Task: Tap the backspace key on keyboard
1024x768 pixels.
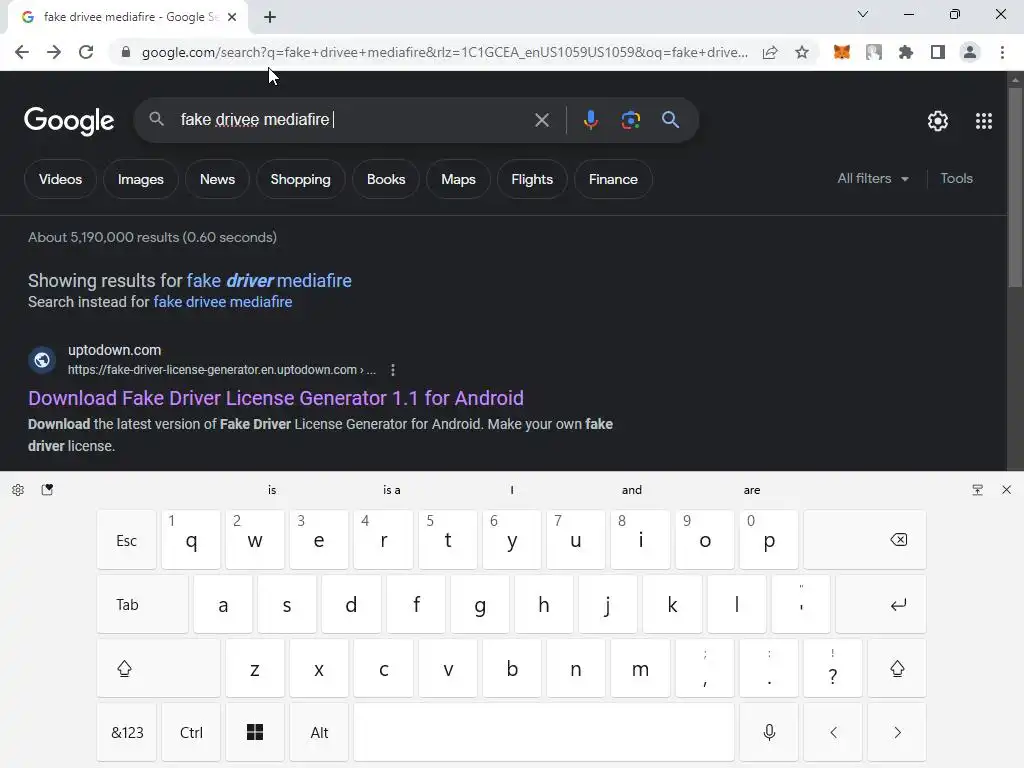Action: pos(865,539)
